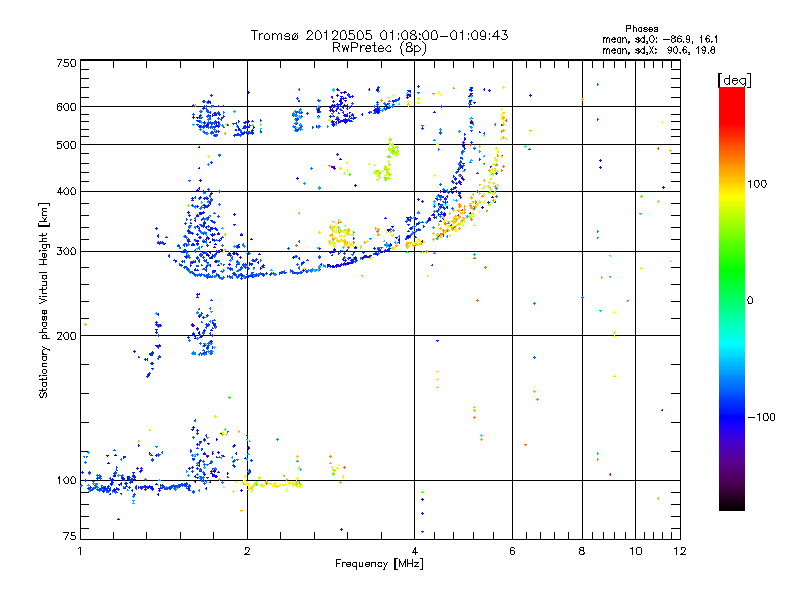This screenshot has width=800, height=600.
Task: Click the x-axis tick label "10"
Action: click(636, 551)
